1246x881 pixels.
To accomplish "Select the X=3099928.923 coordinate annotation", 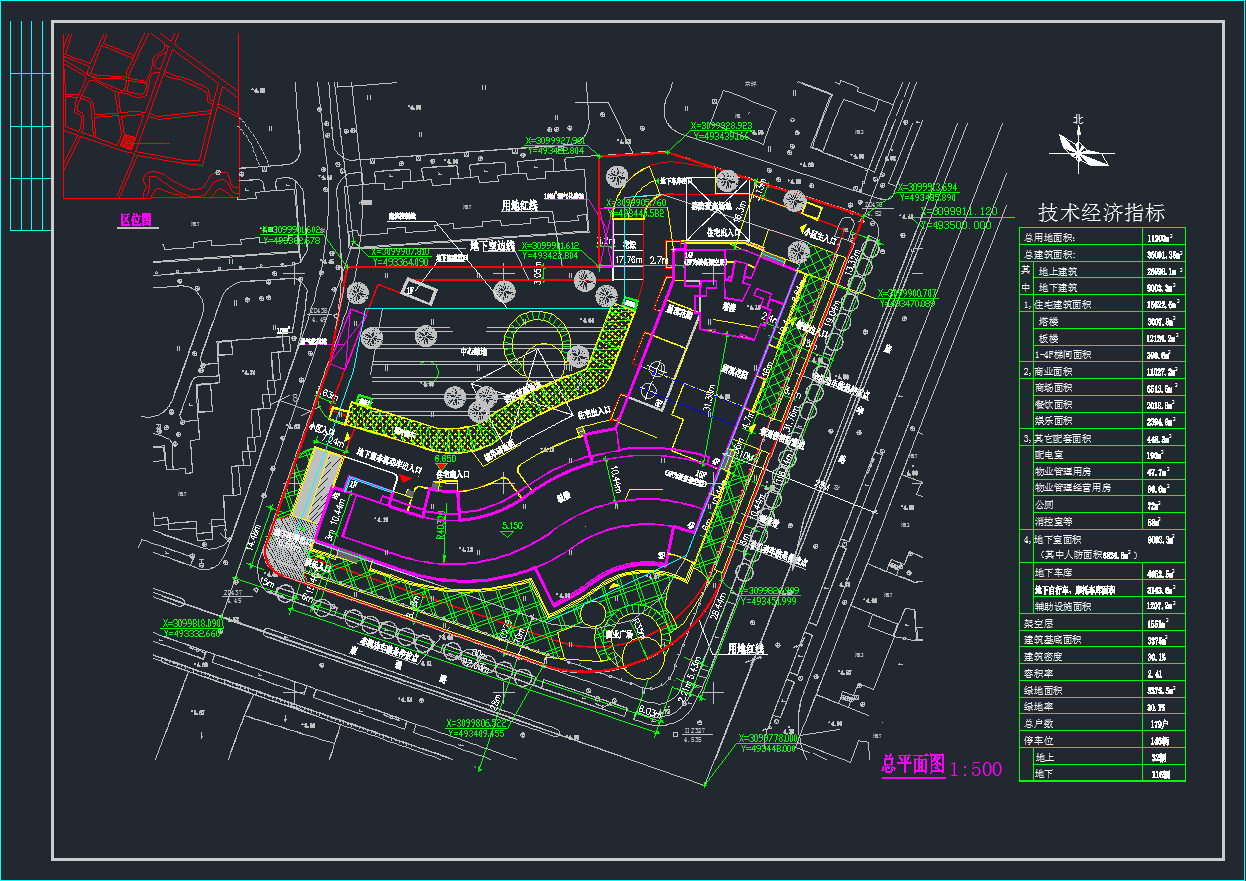I will click(722, 125).
